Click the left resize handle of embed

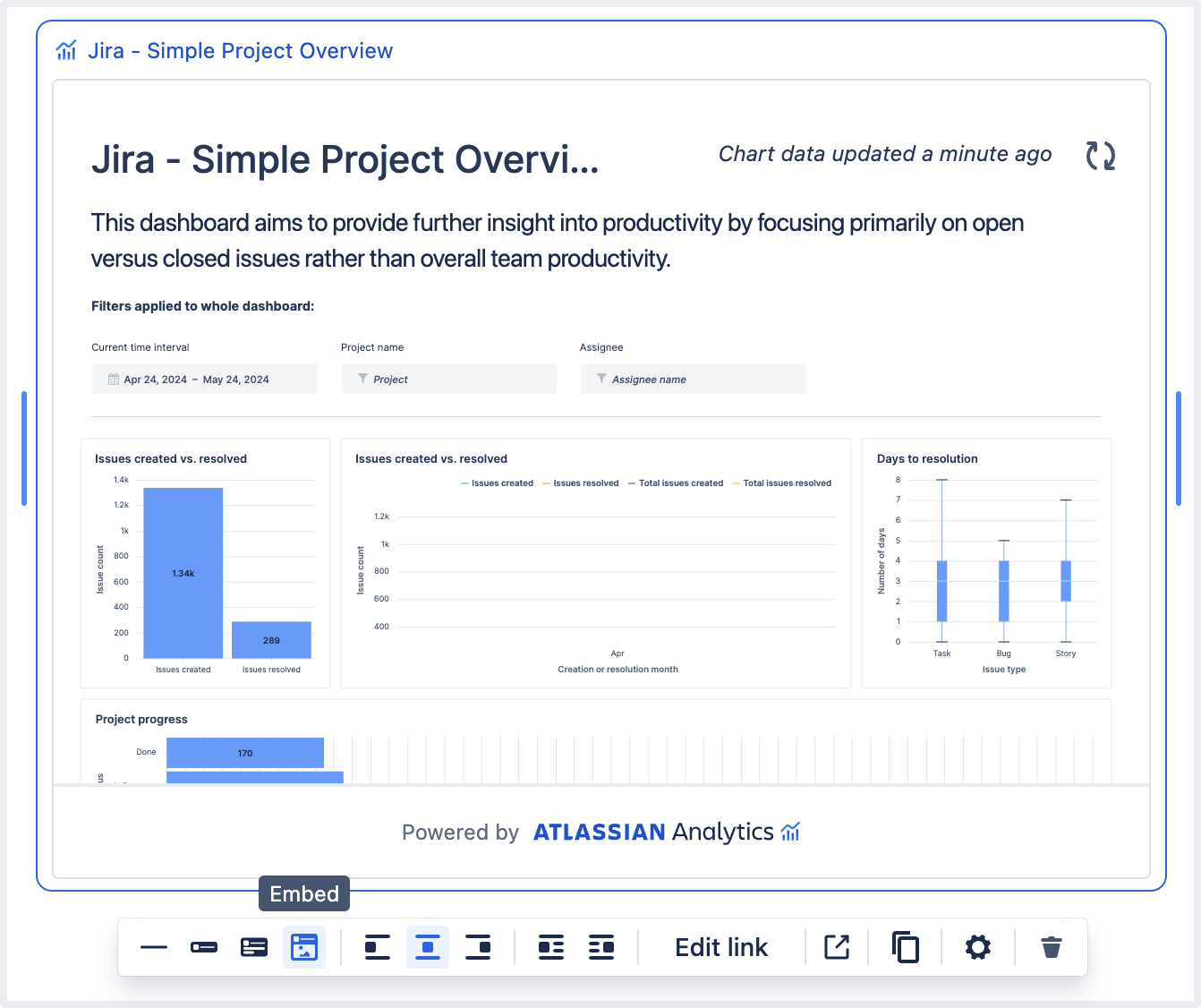click(x=24, y=448)
